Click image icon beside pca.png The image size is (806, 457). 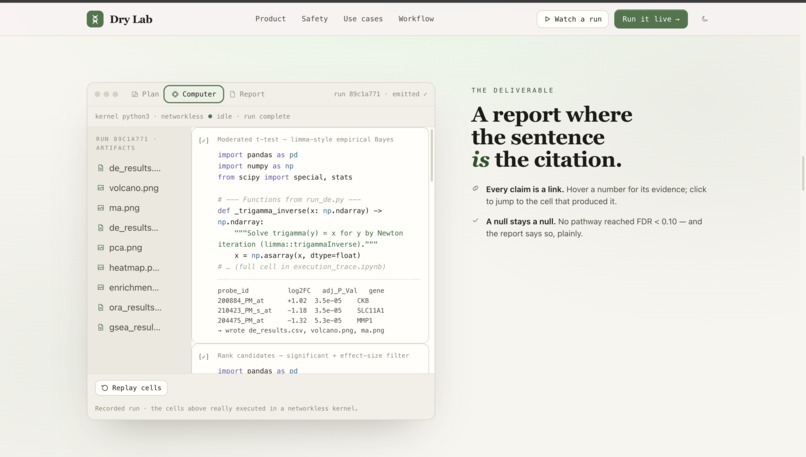[x=101, y=248]
